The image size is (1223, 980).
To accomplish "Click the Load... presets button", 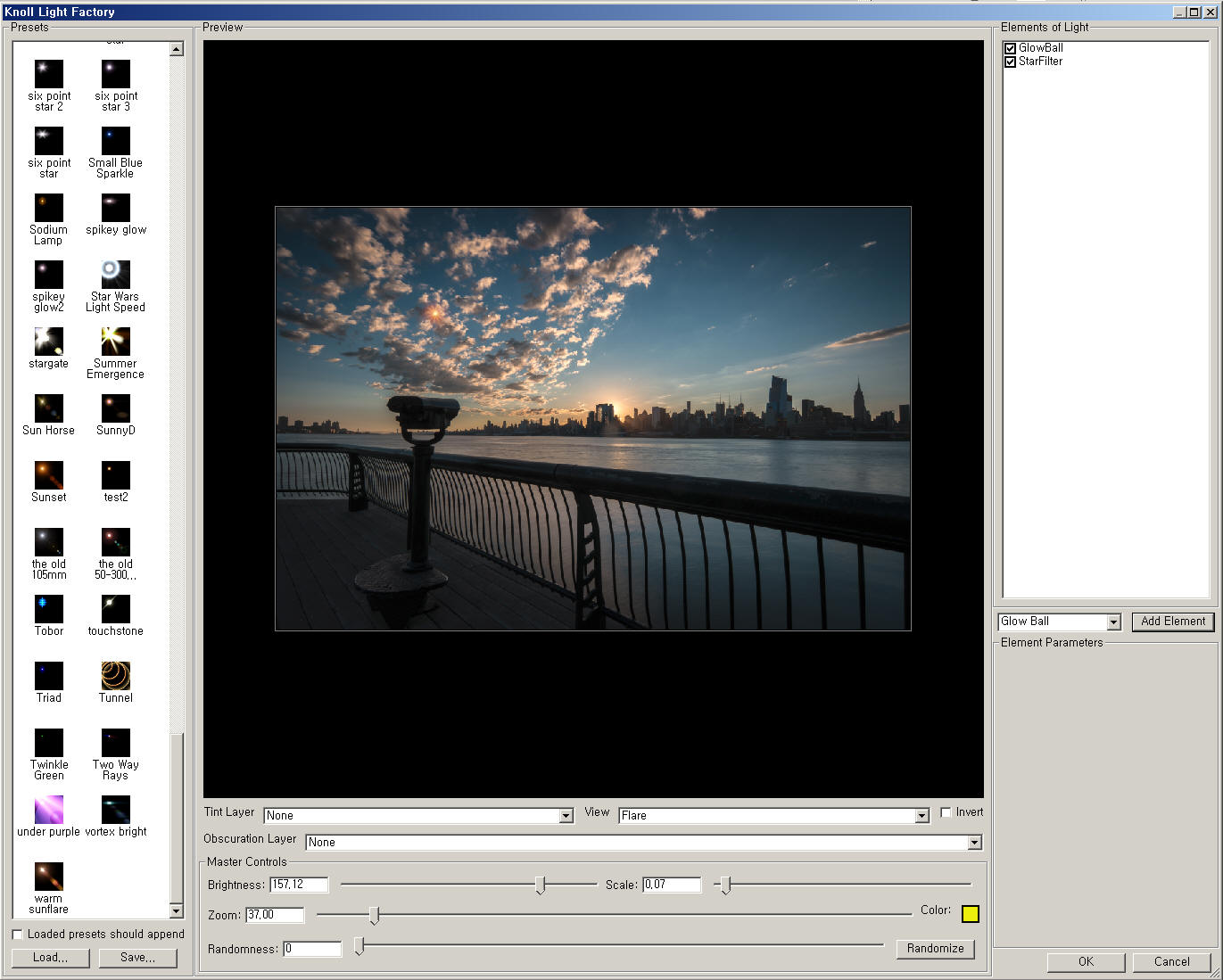I will (50, 958).
